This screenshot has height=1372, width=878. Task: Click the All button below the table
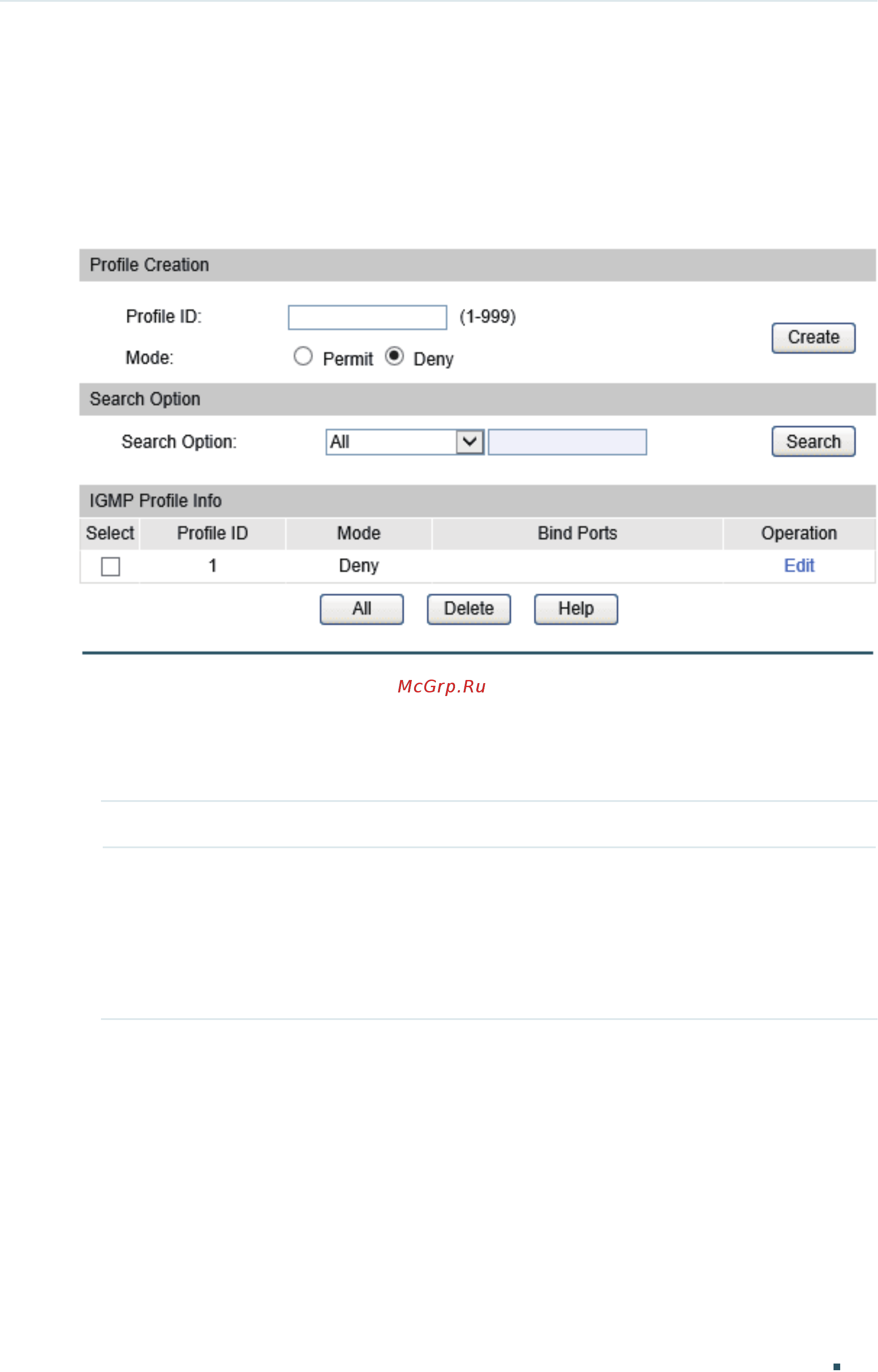[x=362, y=610]
